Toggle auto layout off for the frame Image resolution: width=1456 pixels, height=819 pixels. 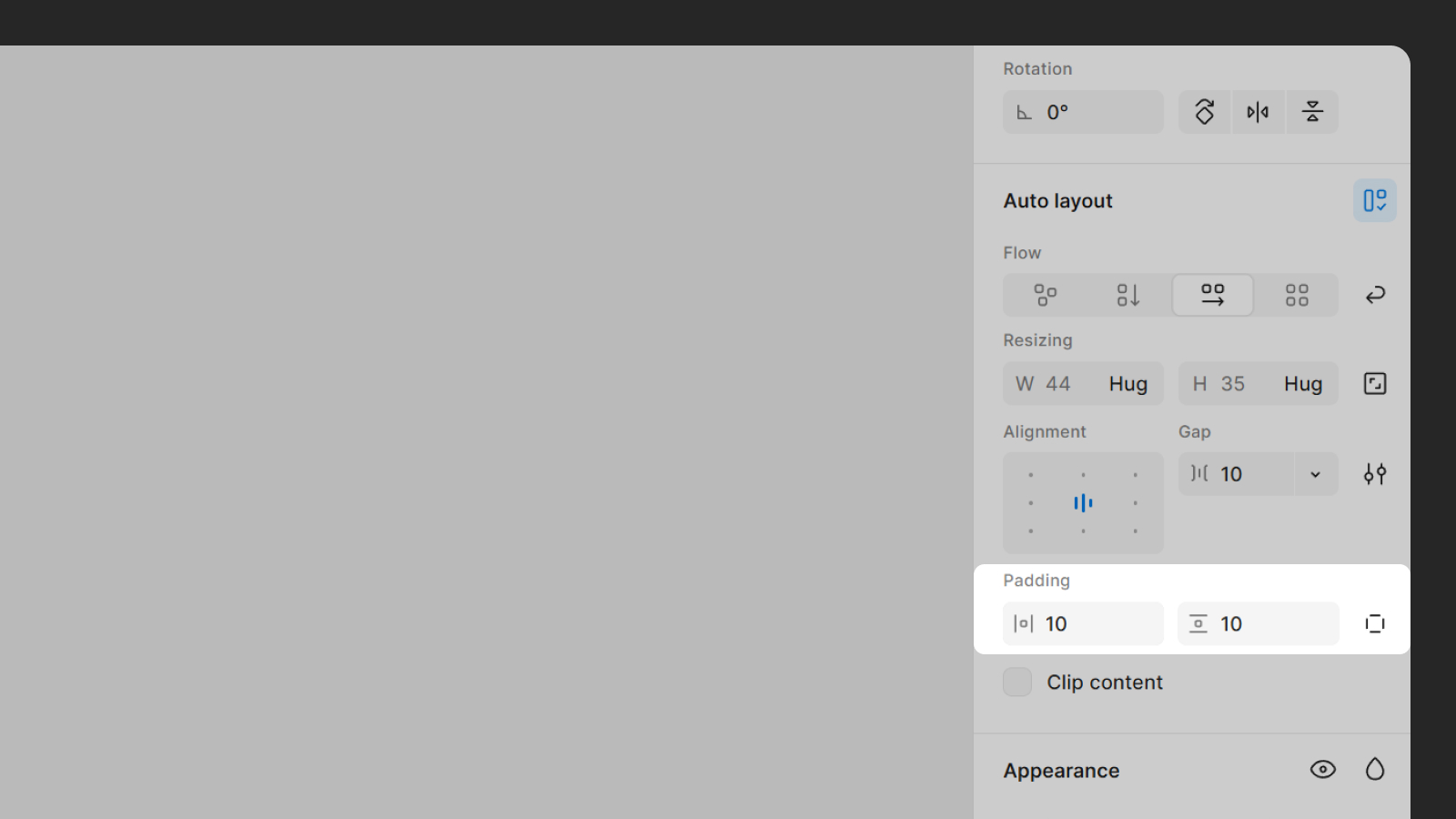[x=1374, y=200]
